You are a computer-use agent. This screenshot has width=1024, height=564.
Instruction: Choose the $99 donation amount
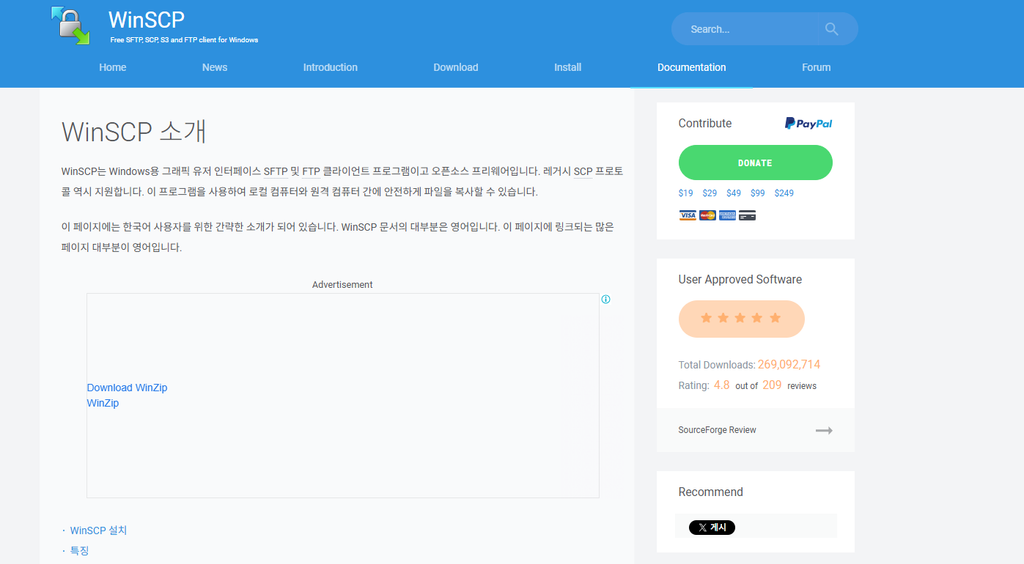758,193
